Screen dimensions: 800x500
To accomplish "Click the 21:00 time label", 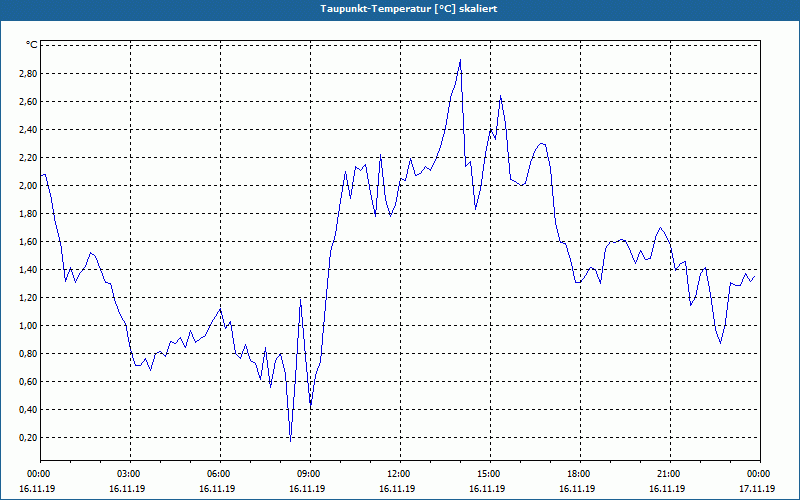I will click(x=670, y=474).
